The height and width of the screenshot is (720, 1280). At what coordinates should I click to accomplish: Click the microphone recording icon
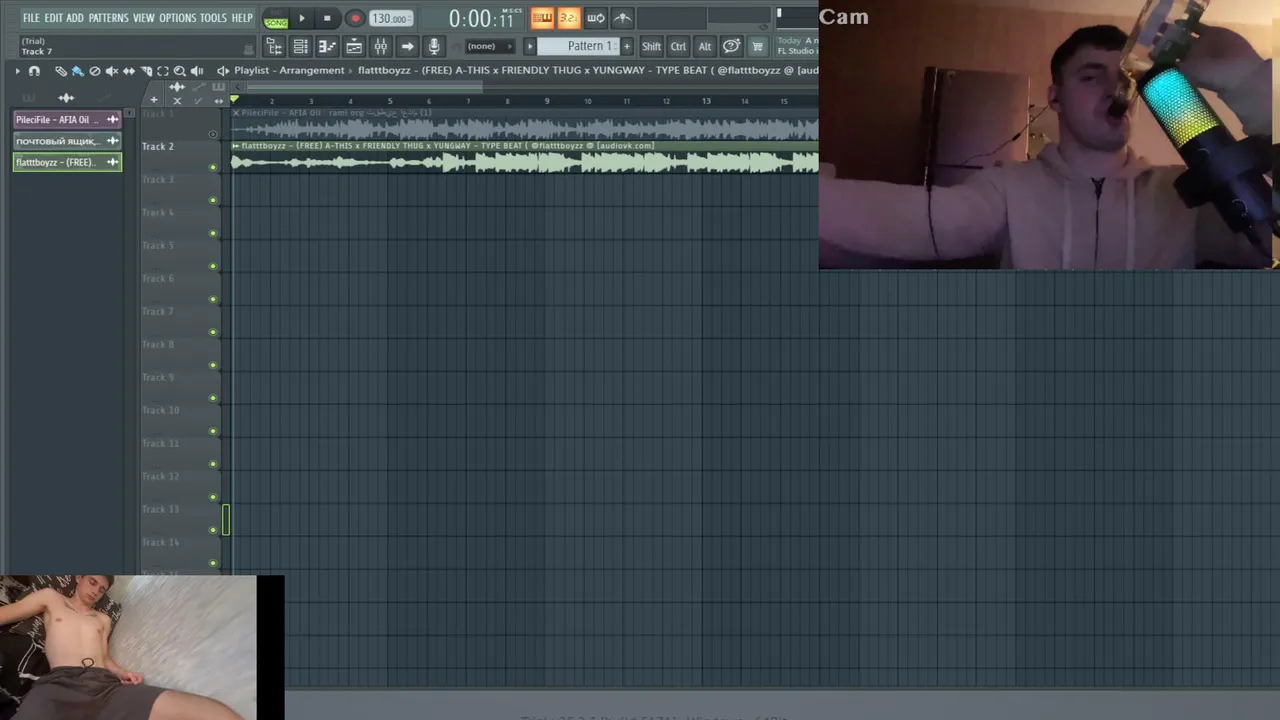(x=434, y=47)
